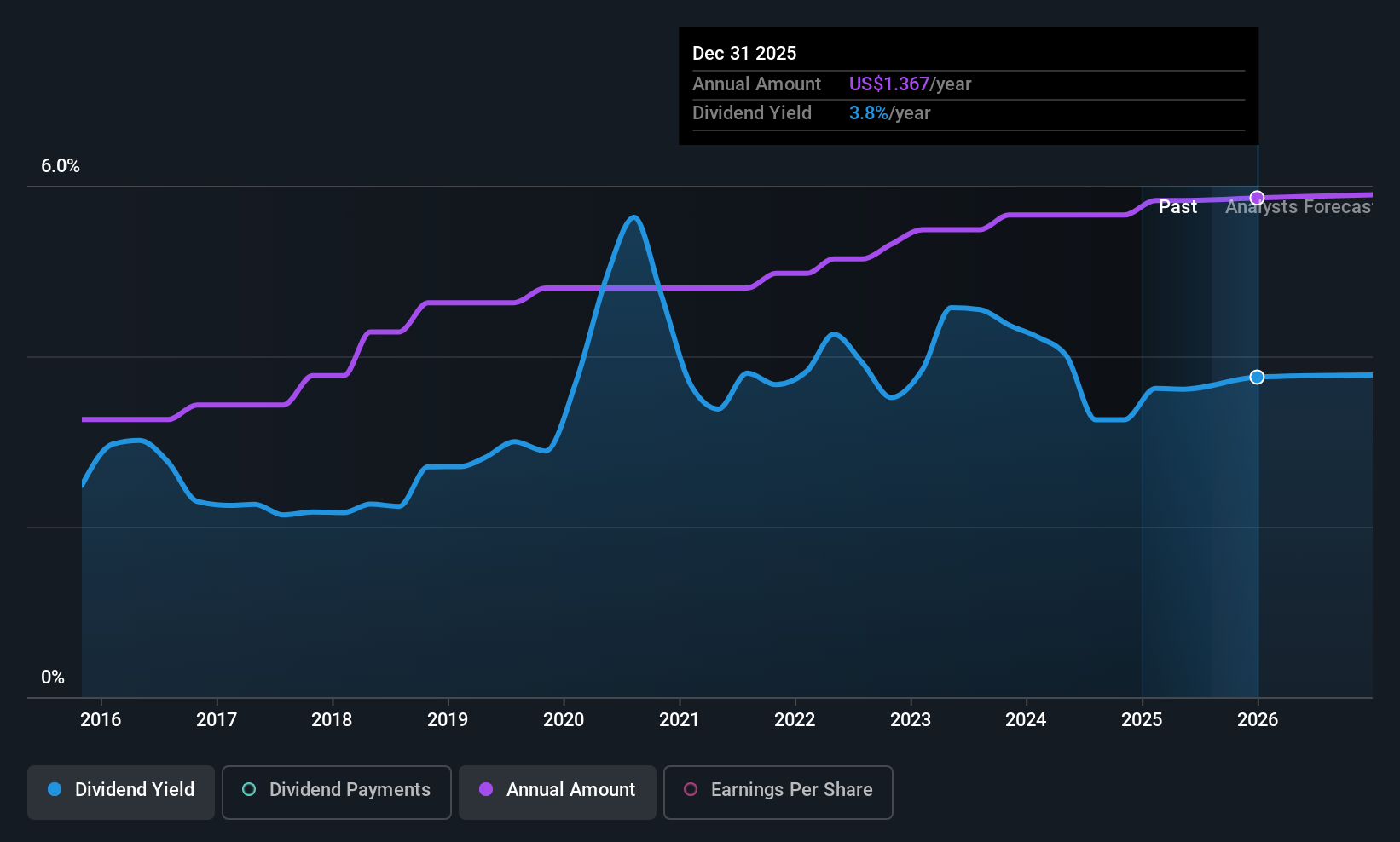Click the purple Annual Amount data point marker
The image size is (1400, 842).
tap(1257, 198)
